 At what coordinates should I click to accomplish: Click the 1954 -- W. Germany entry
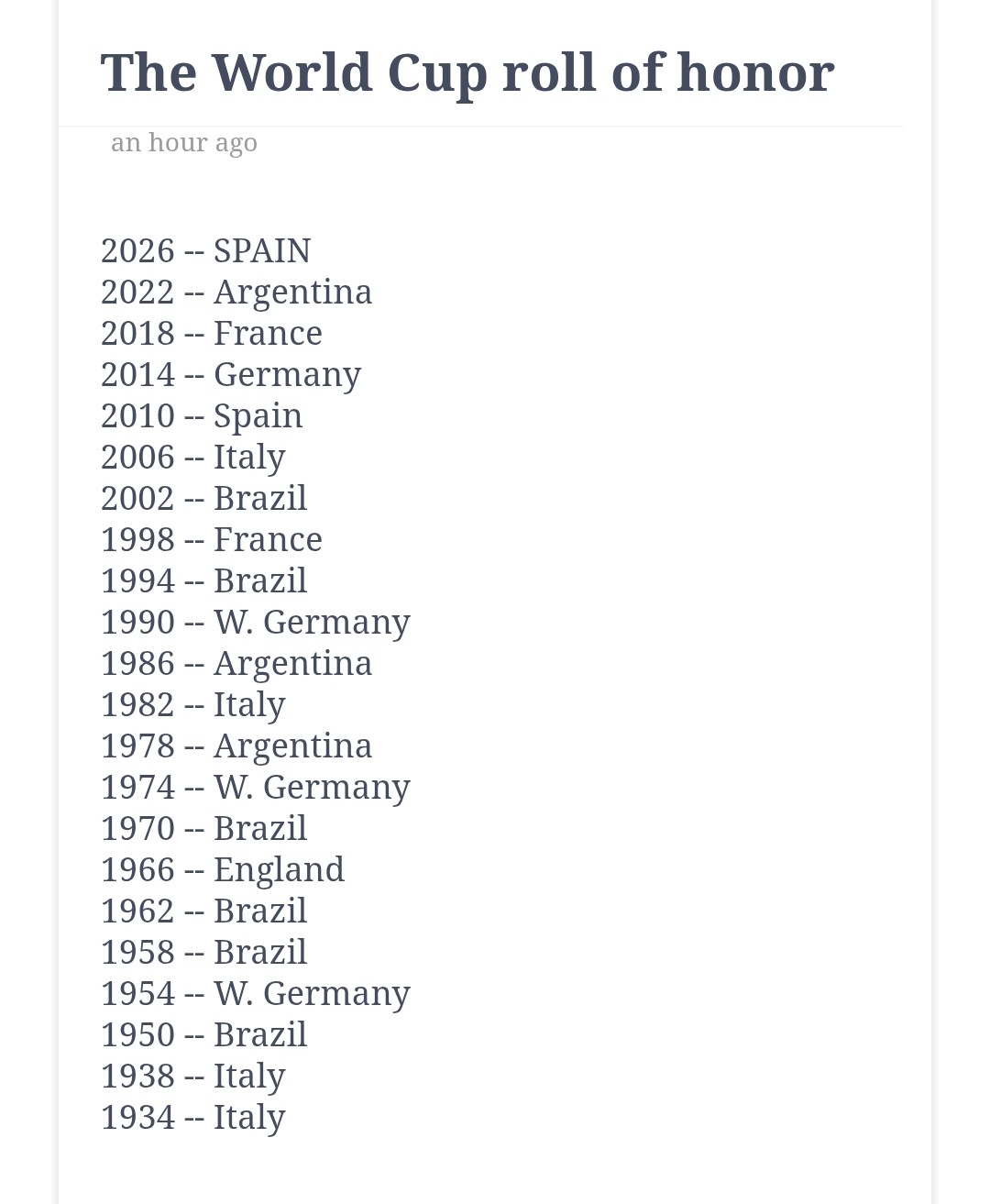click(x=256, y=994)
